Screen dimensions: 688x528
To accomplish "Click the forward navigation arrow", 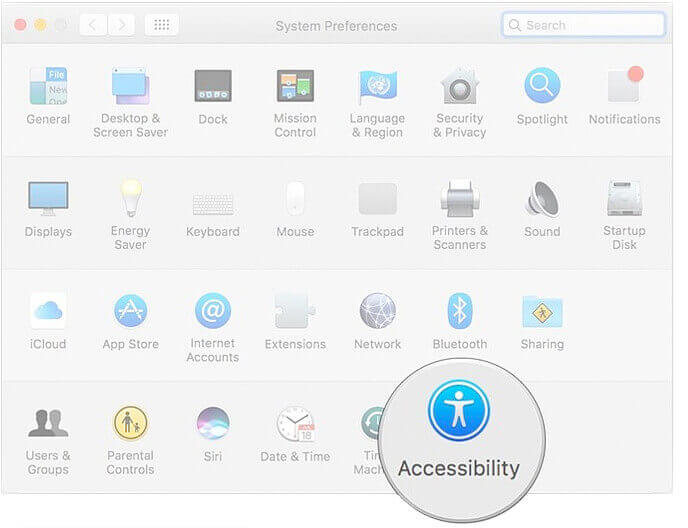I will pyautogui.click(x=122, y=25).
